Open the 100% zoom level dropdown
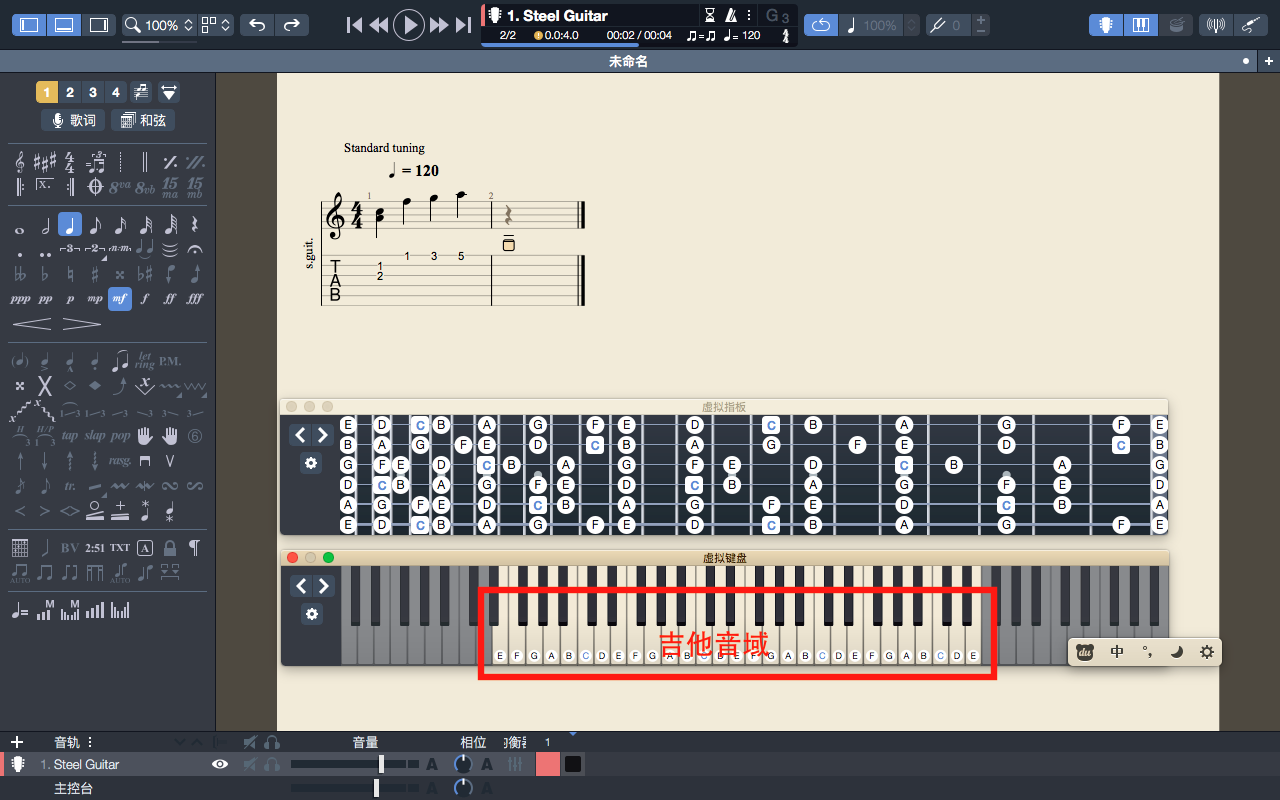 (x=160, y=25)
